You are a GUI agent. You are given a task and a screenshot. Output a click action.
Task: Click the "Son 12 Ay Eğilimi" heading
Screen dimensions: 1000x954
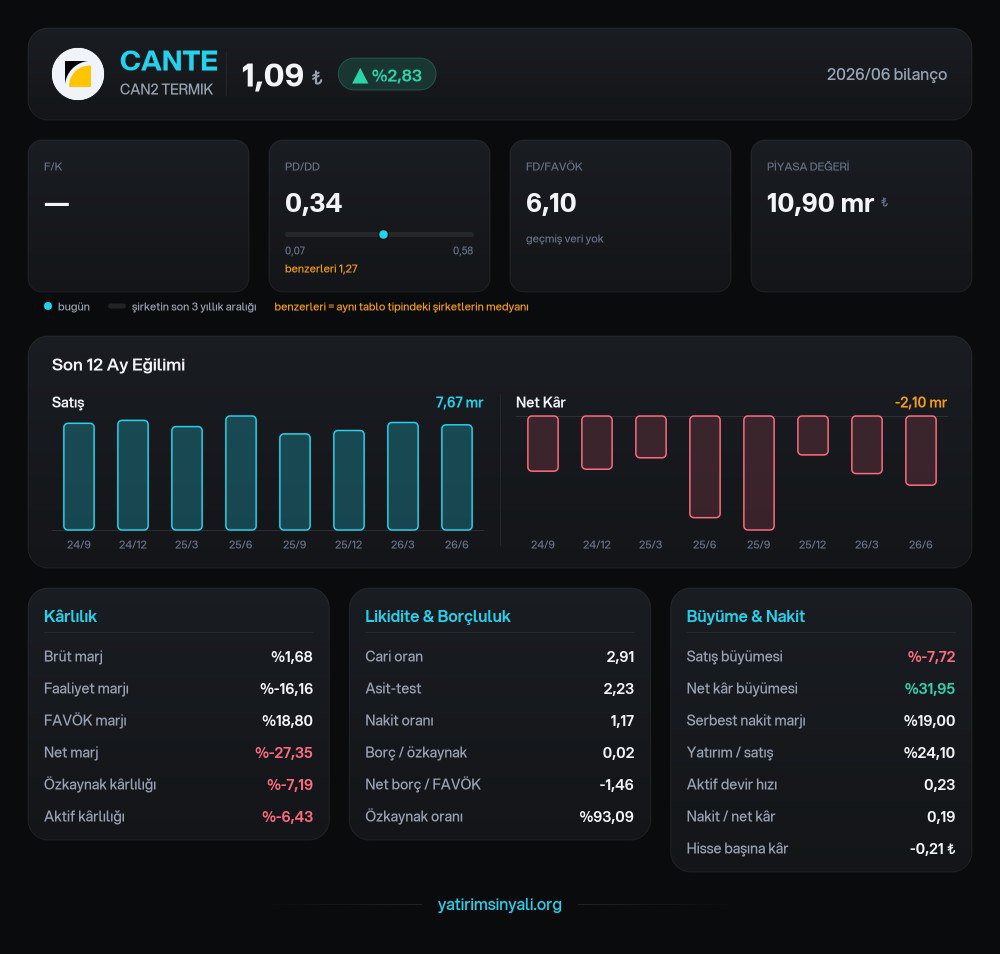(119, 365)
